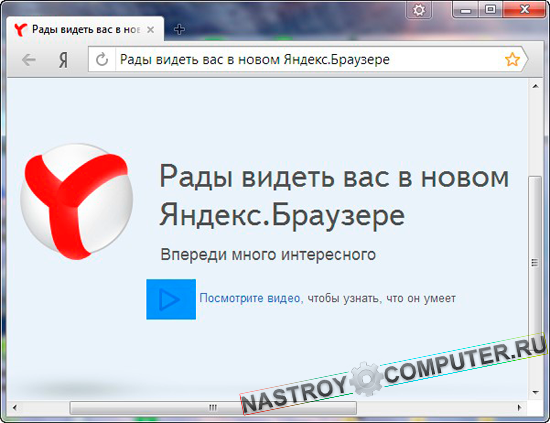The width and height of the screenshot is (550, 423).
Task: Click the heading 'Рады видеть вас в новом'
Action: (x=334, y=177)
